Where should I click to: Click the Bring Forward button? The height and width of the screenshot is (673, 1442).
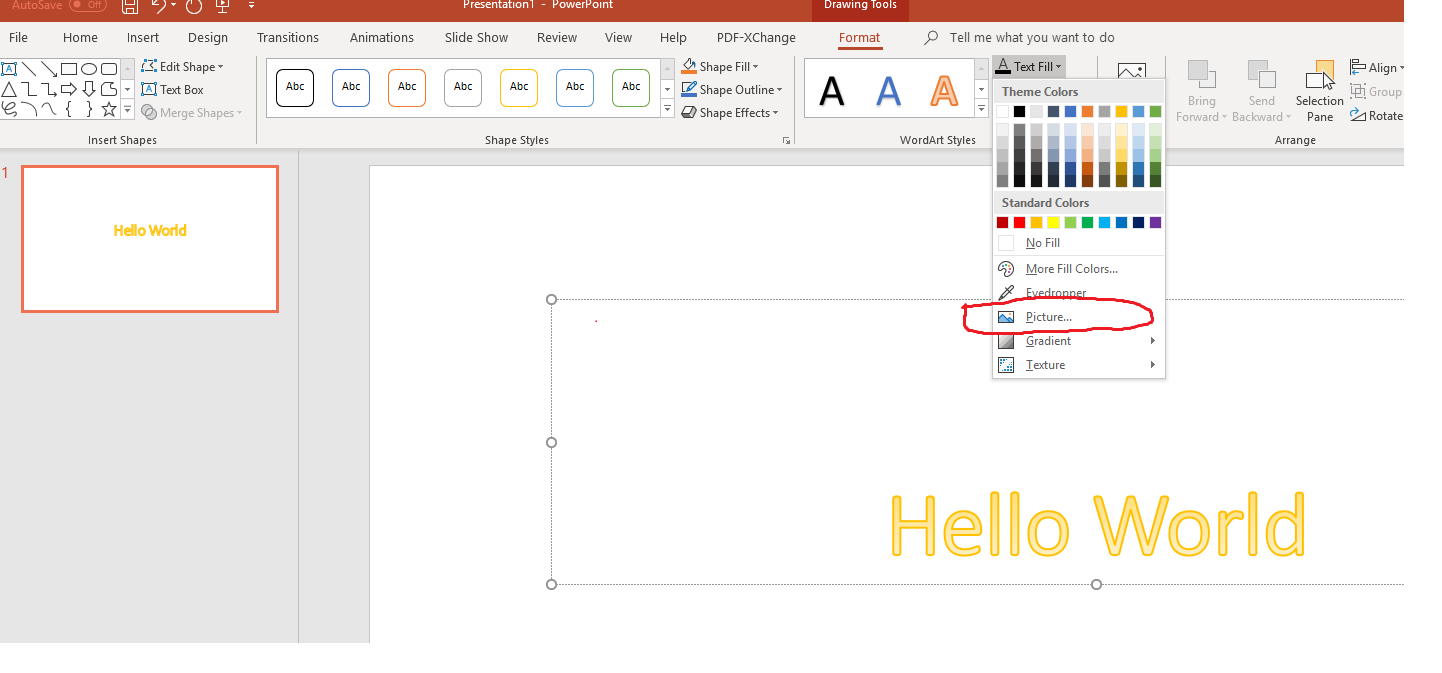pyautogui.click(x=1201, y=91)
